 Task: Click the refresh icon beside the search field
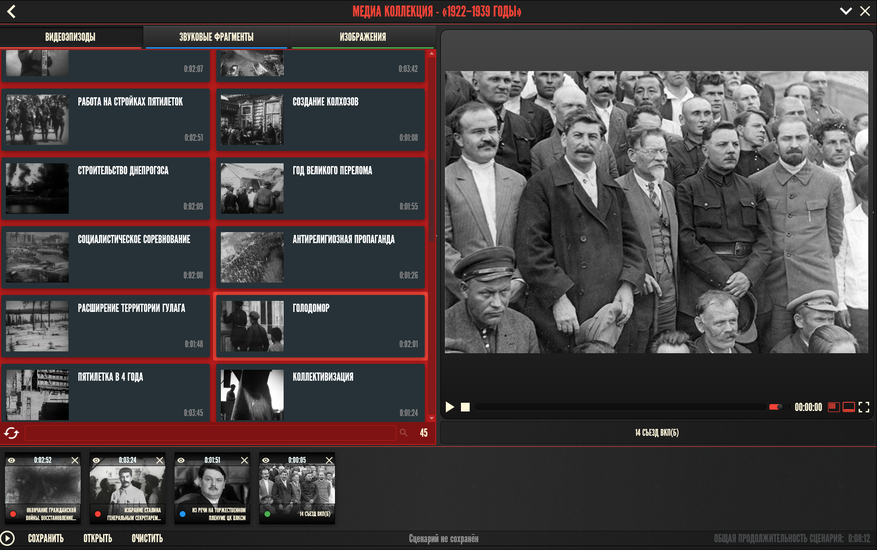point(11,433)
